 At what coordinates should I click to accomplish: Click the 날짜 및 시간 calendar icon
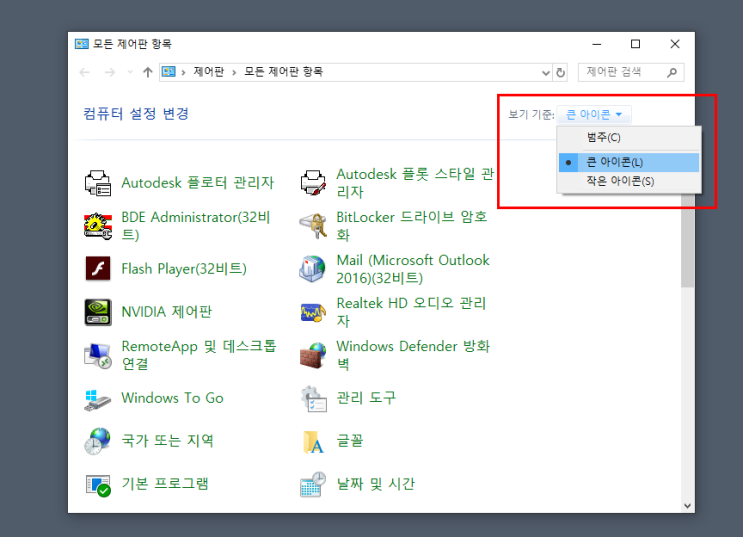[313, 484]
